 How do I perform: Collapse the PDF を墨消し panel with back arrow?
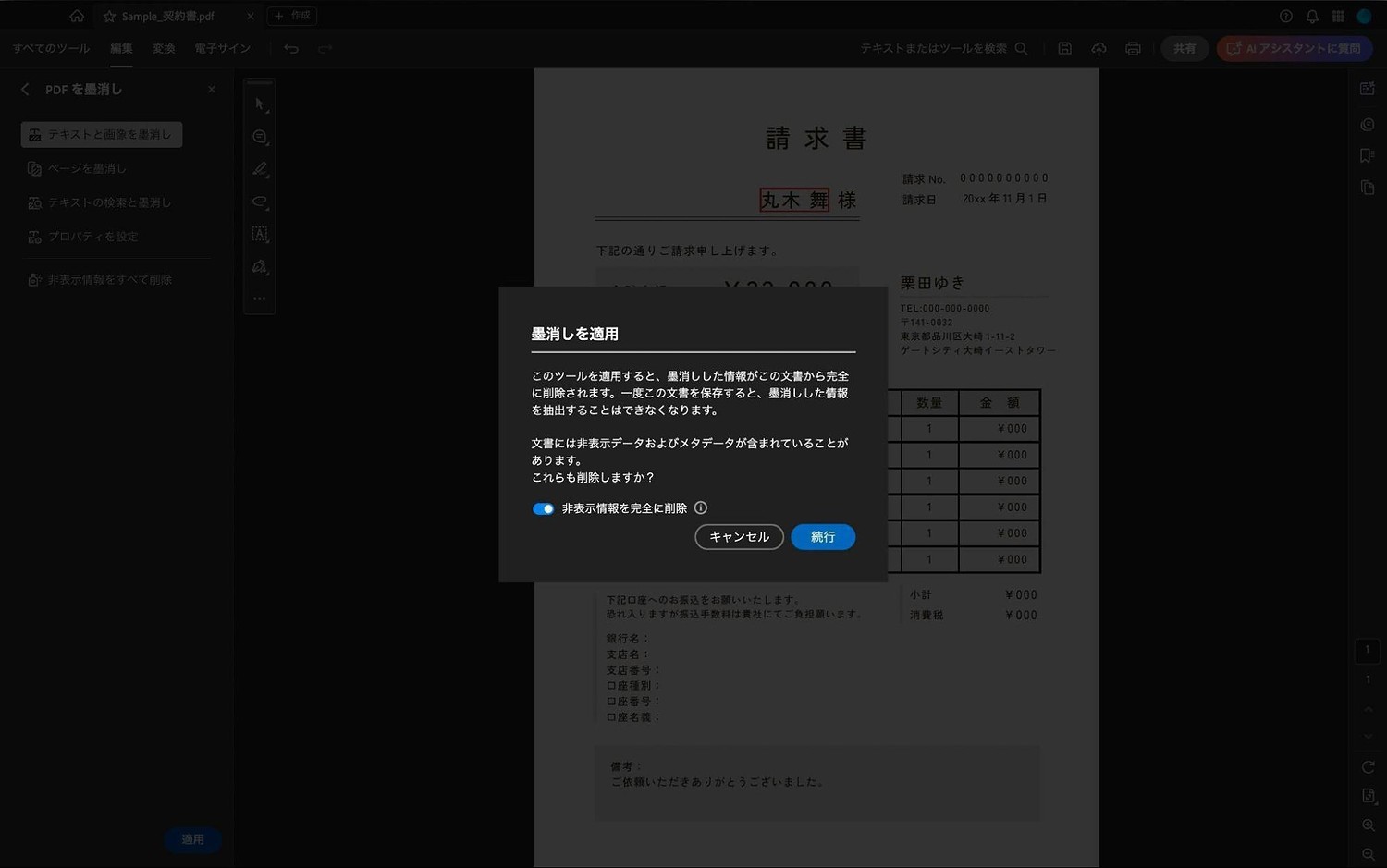pyautogui.click(x=24, y=89)
